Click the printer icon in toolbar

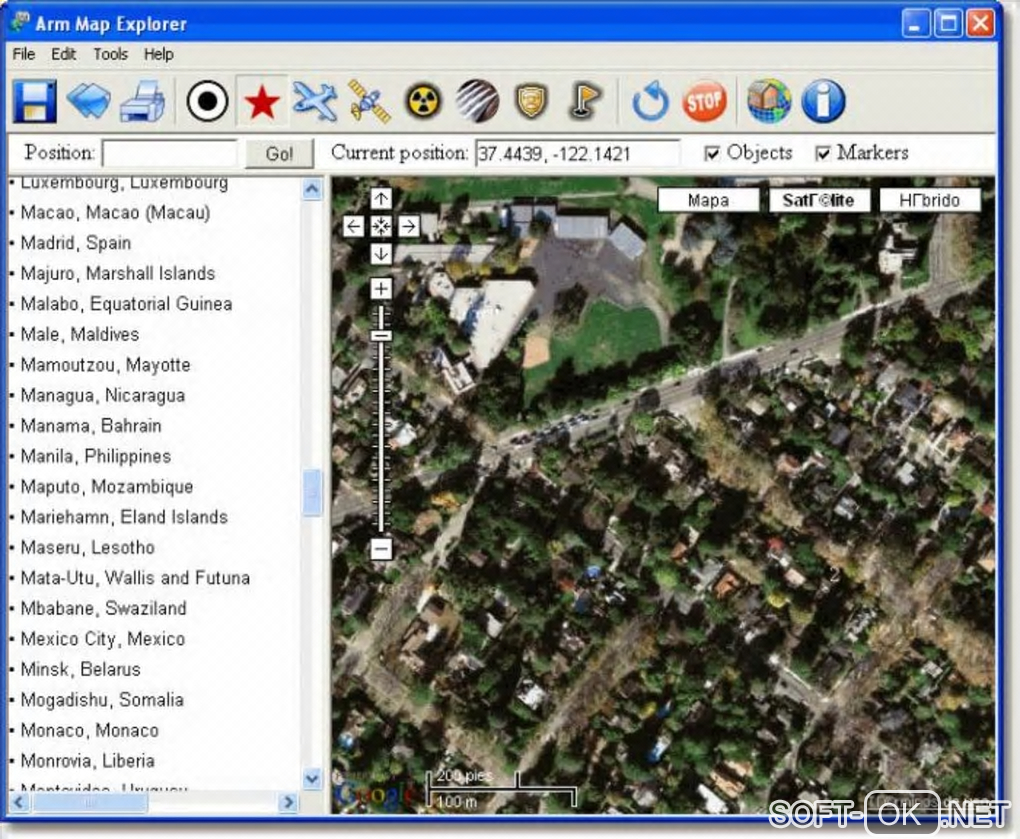[143, 102]
